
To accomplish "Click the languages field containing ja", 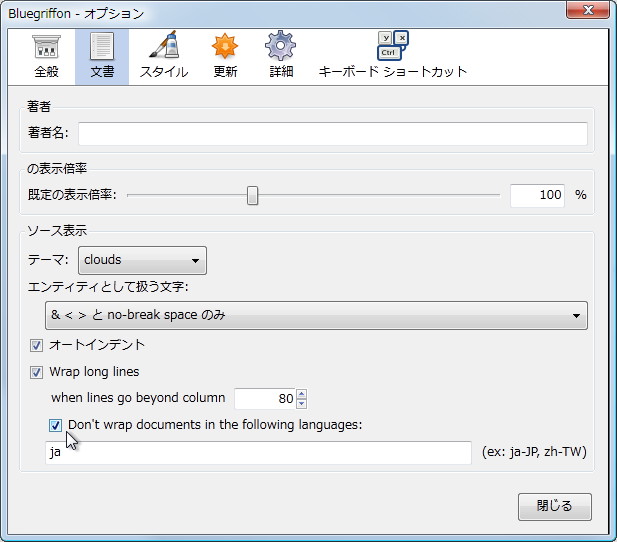I will pyautogui.click(x=259, y=452).
